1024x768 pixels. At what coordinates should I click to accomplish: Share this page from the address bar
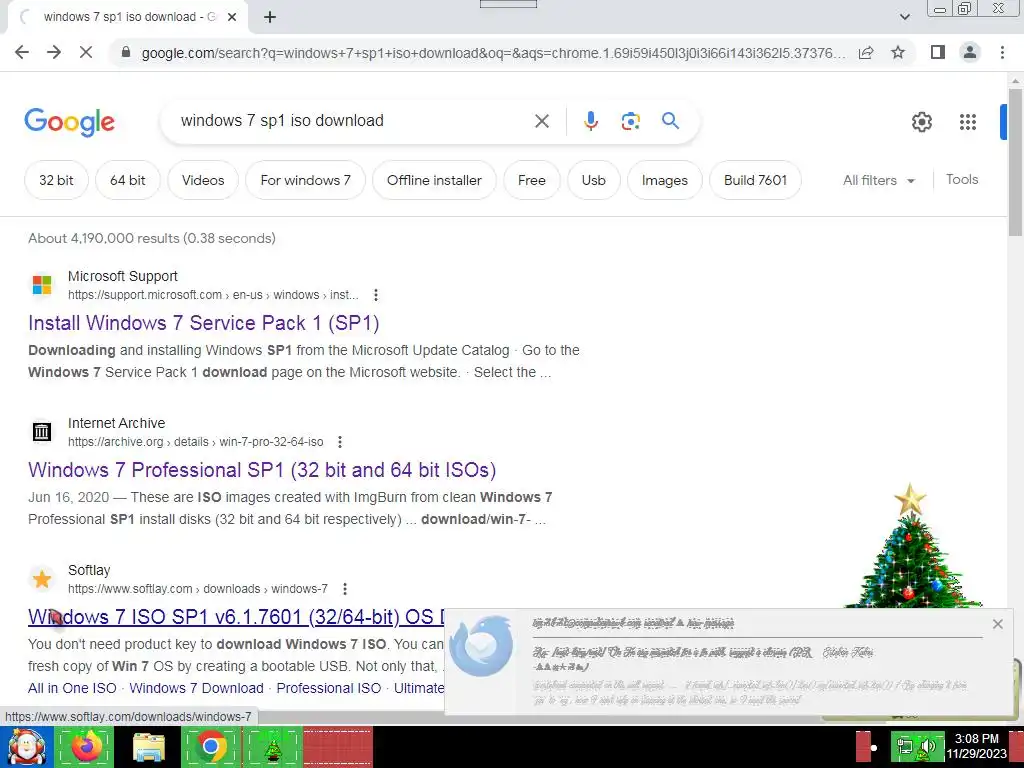point(866,52)
